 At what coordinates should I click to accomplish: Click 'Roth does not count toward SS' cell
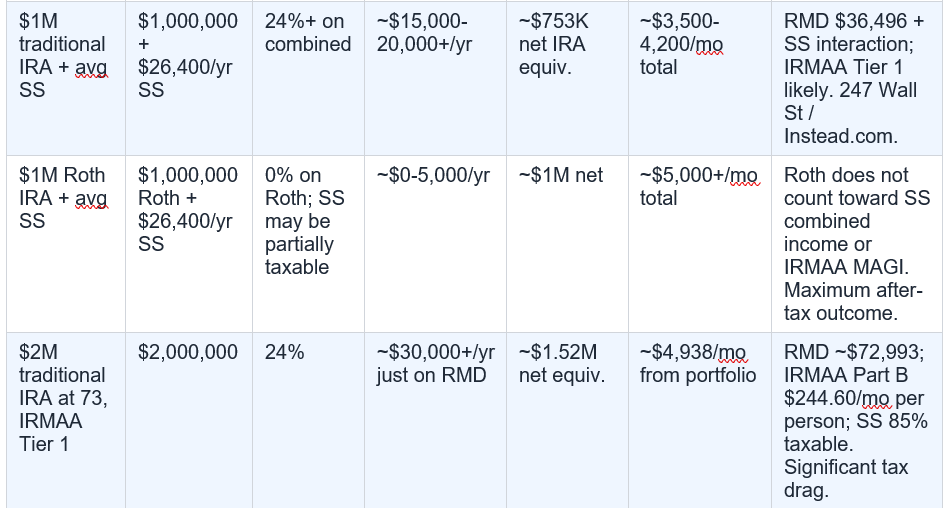click(857, 244)
